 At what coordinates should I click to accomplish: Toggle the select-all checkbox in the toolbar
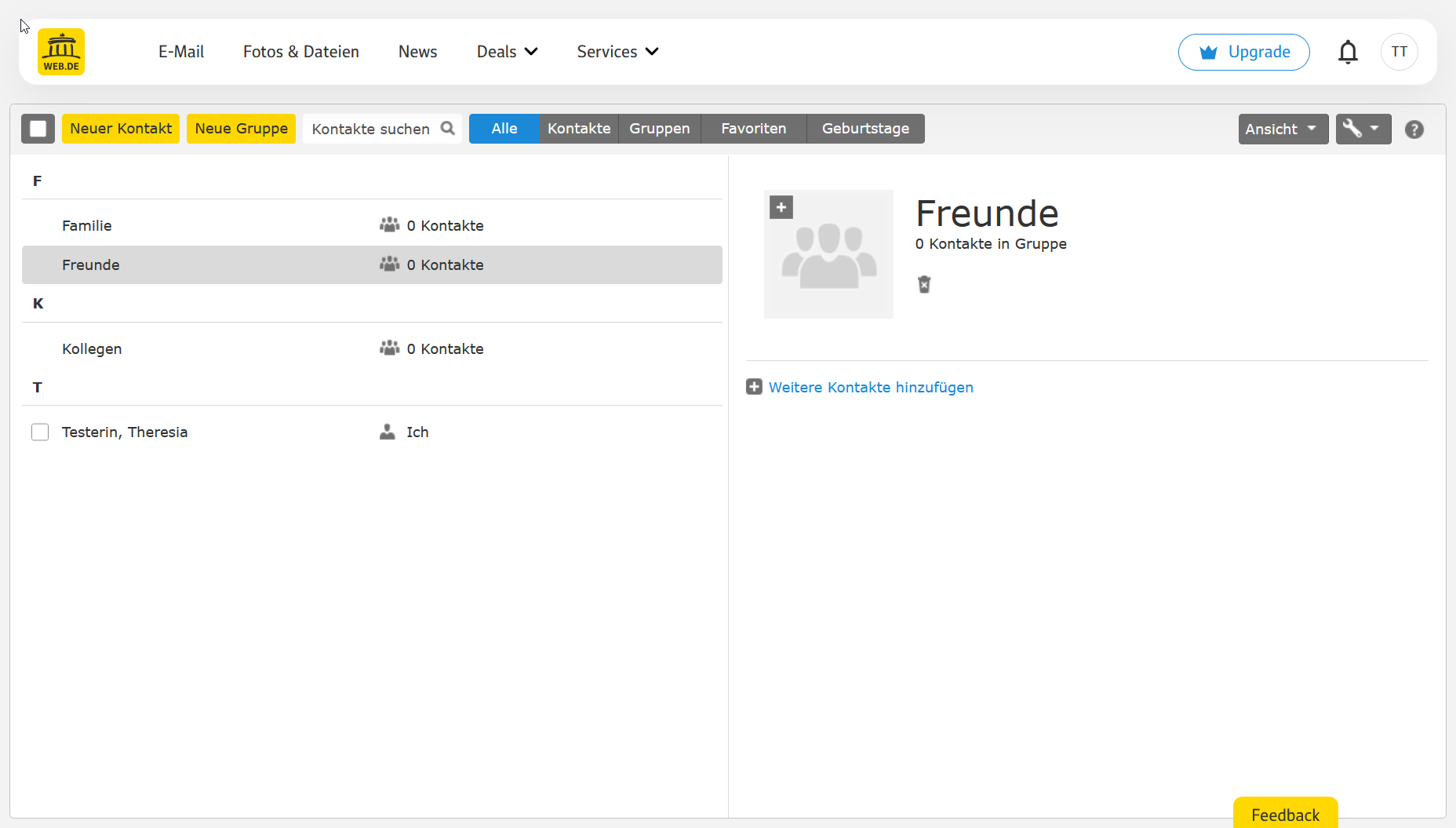point(38,128)
